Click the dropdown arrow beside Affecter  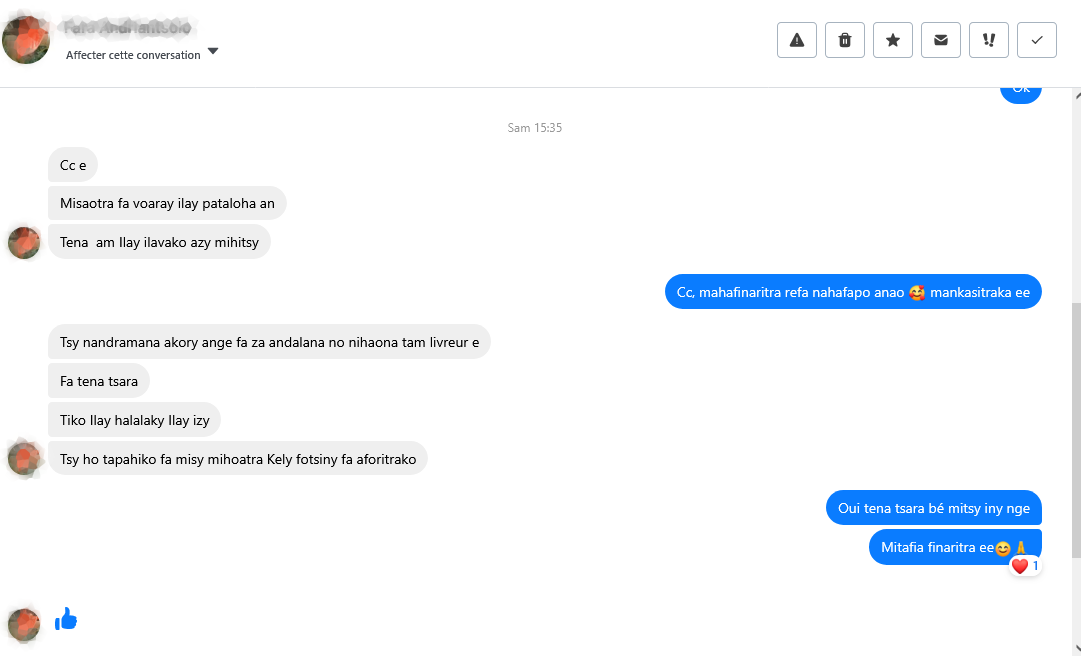[213, 52]
